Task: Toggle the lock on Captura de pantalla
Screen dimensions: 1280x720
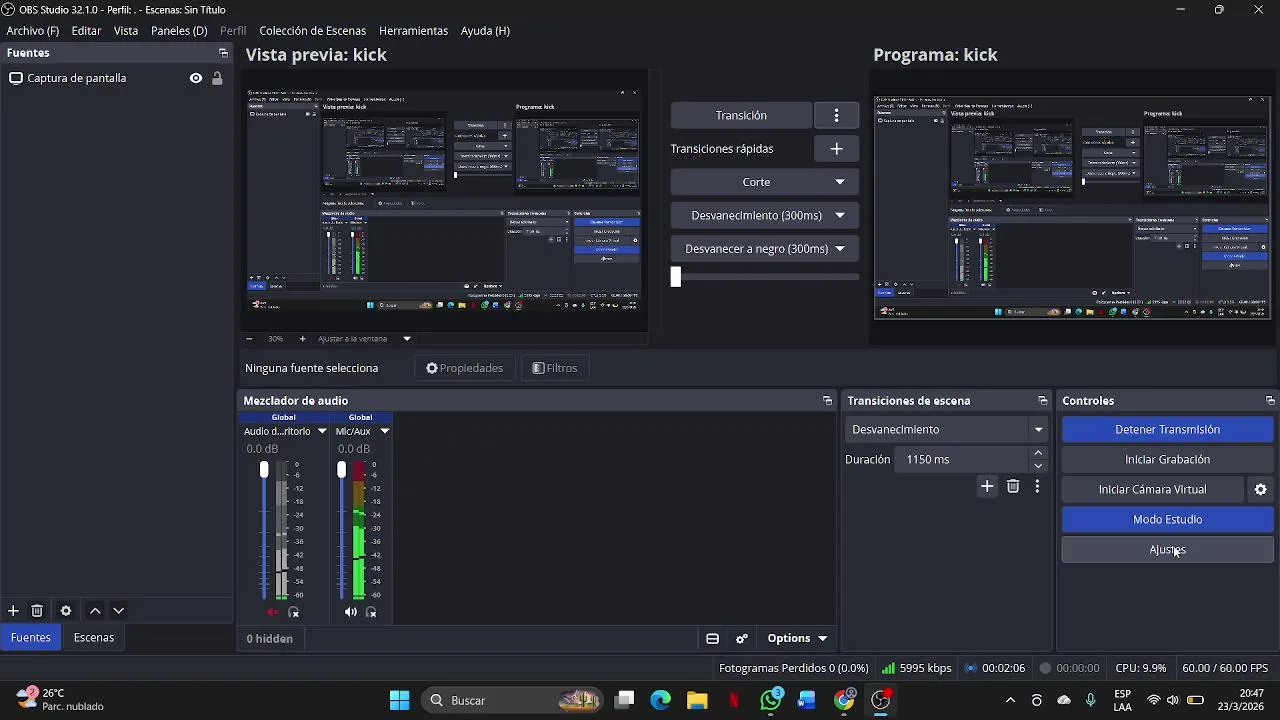Action: point(217,78)
